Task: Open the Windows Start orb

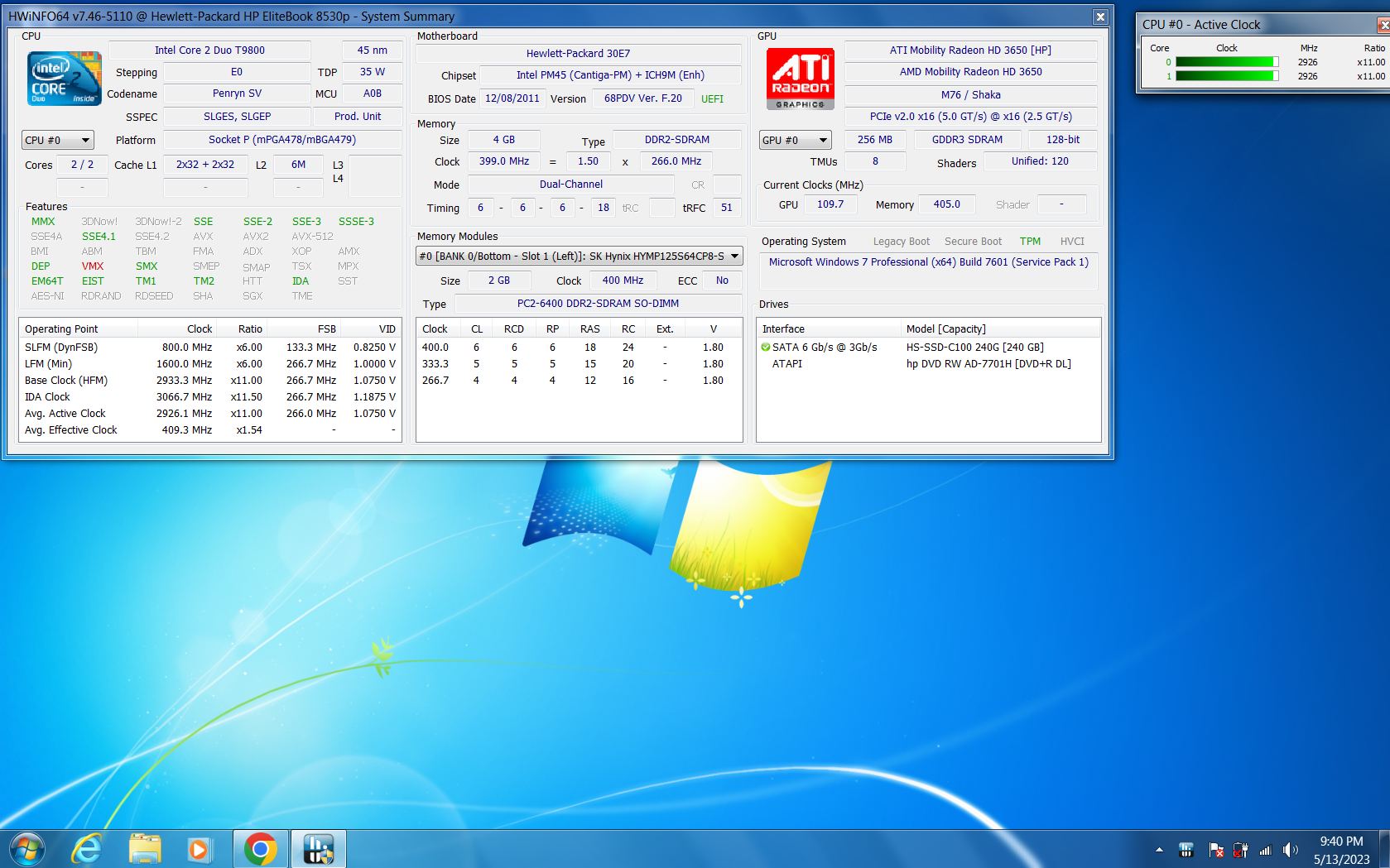Action: tap(27, 849)
